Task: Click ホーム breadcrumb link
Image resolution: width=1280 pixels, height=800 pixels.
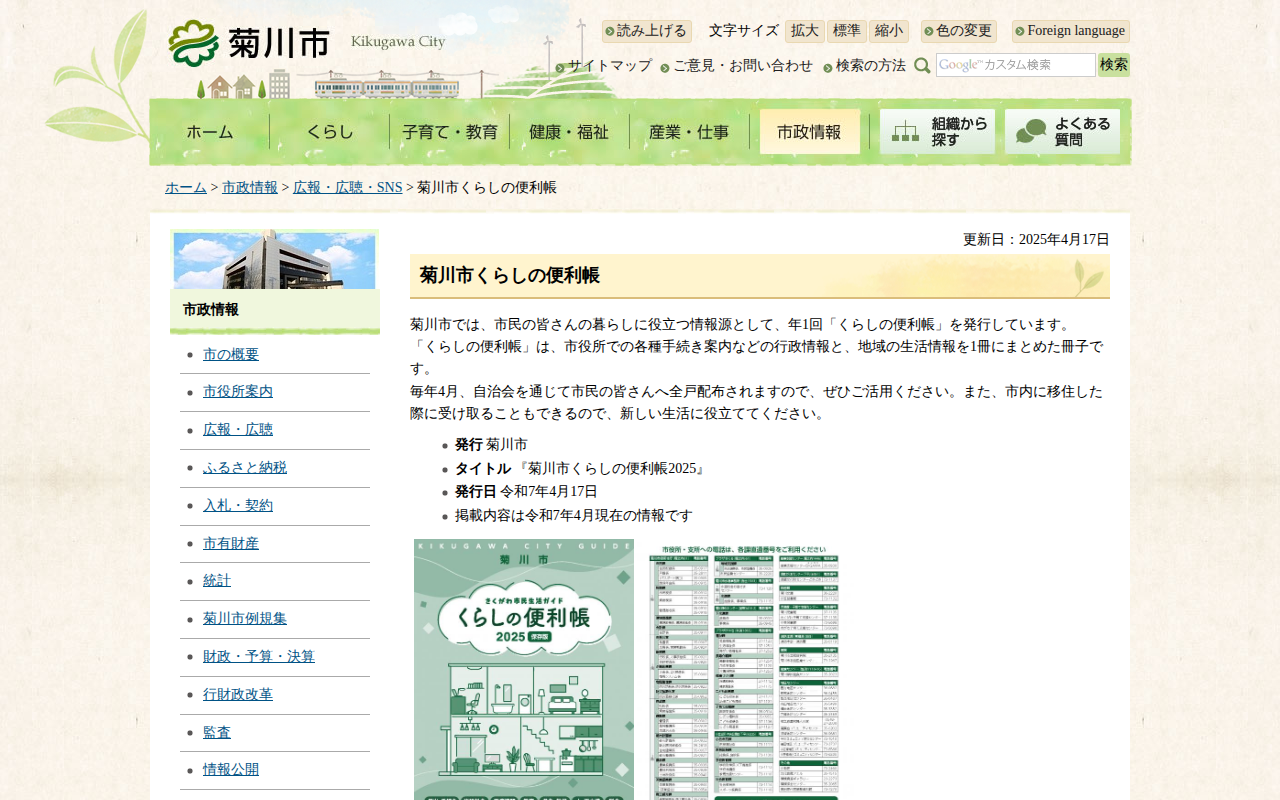Action: tap(186, 188)
